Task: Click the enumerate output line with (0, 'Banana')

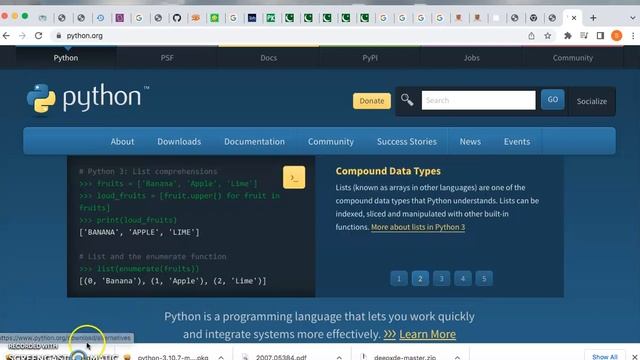Action: point(172,281)
